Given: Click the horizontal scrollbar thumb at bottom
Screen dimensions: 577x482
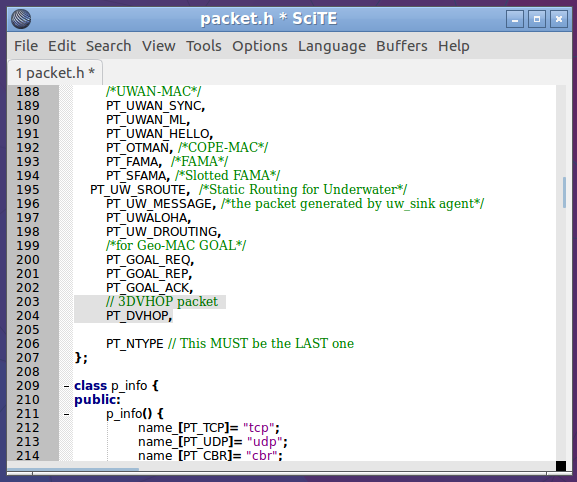Looking at the screenshot, I should (73, 469).
